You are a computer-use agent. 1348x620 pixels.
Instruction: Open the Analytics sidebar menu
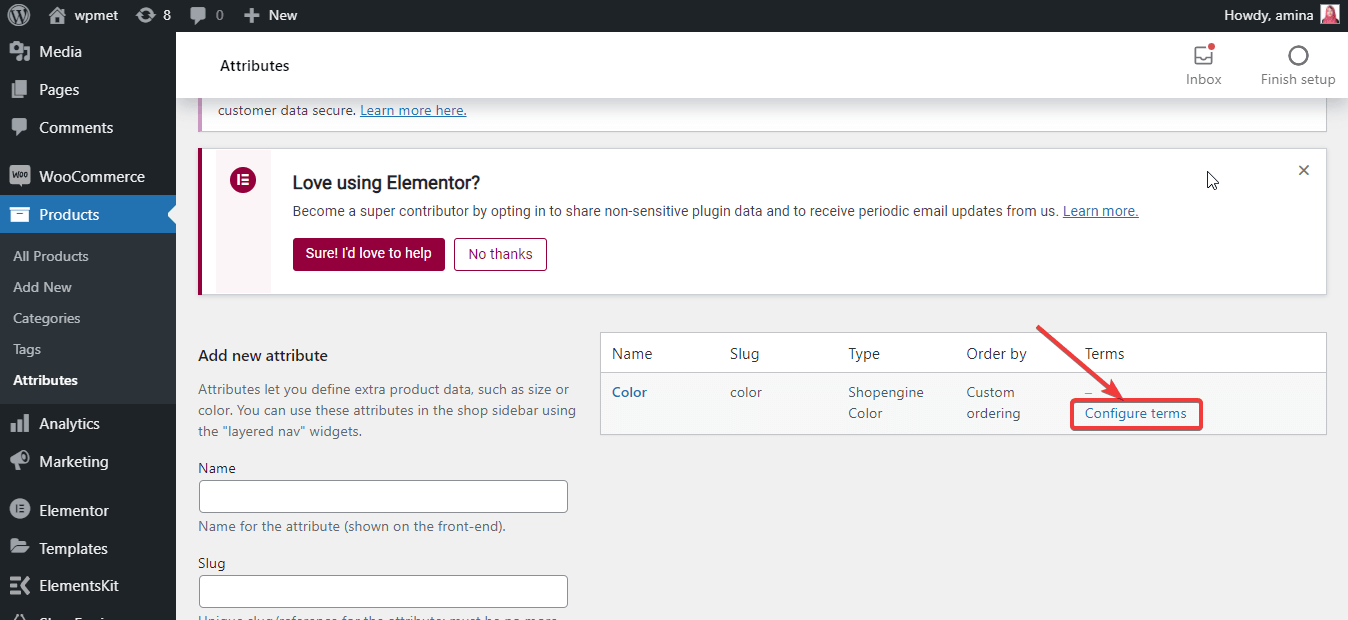[69, 424]
